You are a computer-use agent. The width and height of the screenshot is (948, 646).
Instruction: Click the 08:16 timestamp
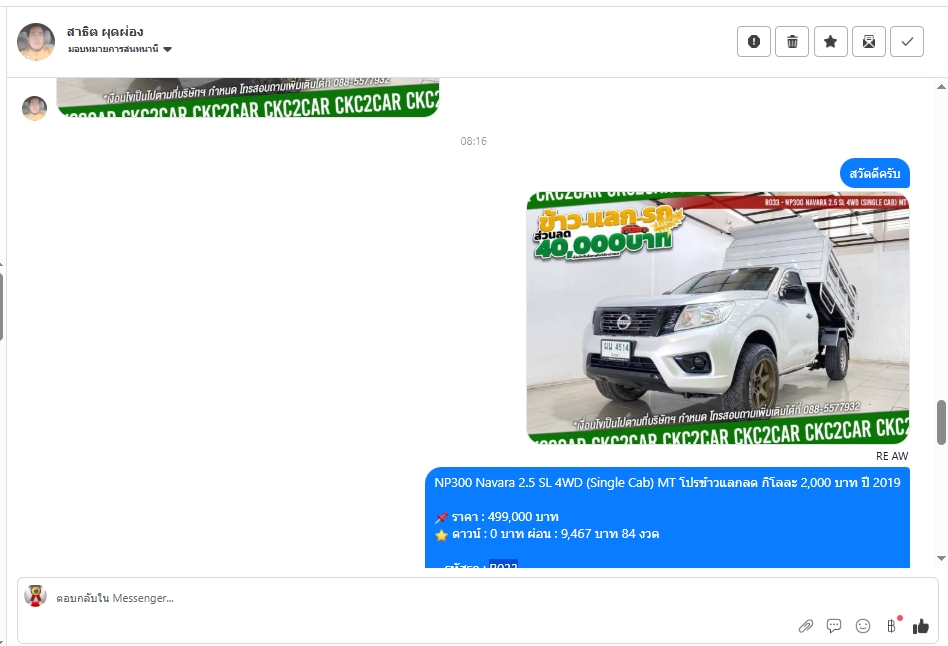pyautogui.click(x=473, y=141)
